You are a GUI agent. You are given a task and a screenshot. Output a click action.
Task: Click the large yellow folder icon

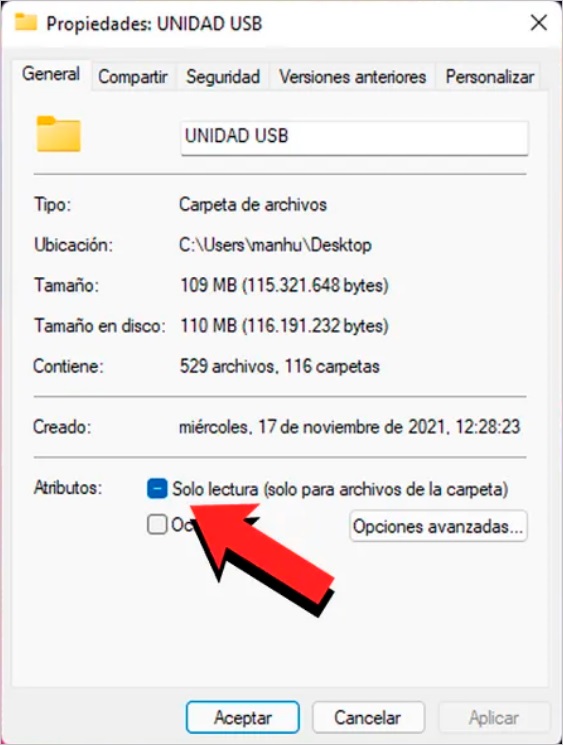pyautogui.click(x=58, y=134)
